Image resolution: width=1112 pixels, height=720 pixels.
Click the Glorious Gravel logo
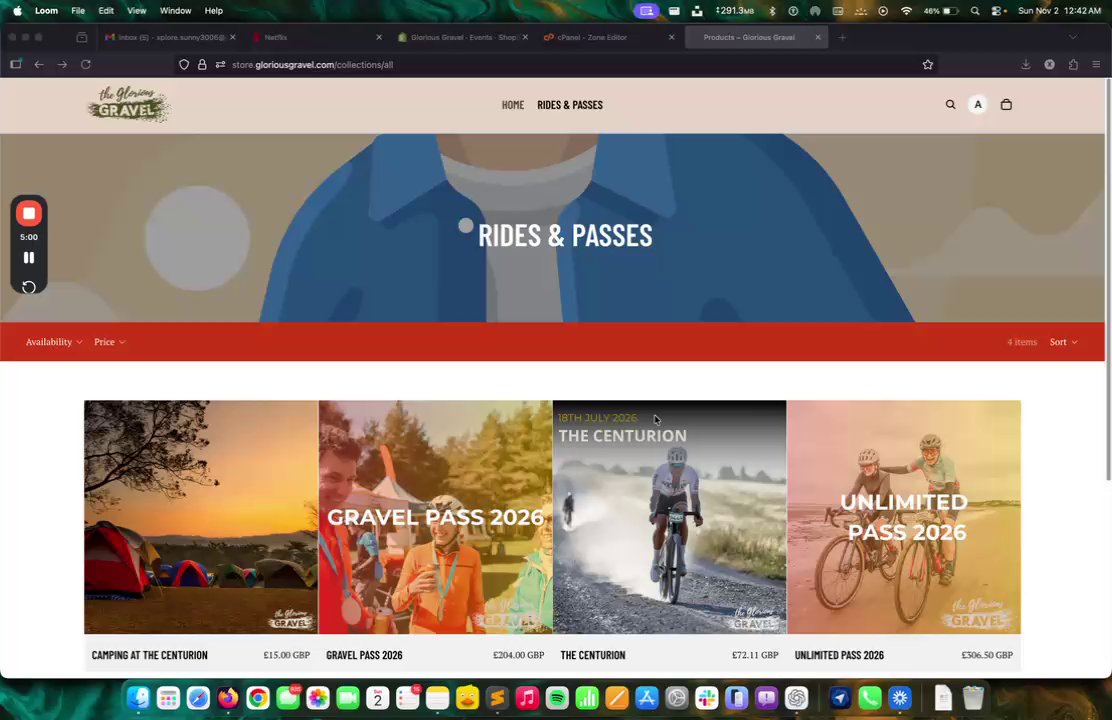[x=129, y=104]
